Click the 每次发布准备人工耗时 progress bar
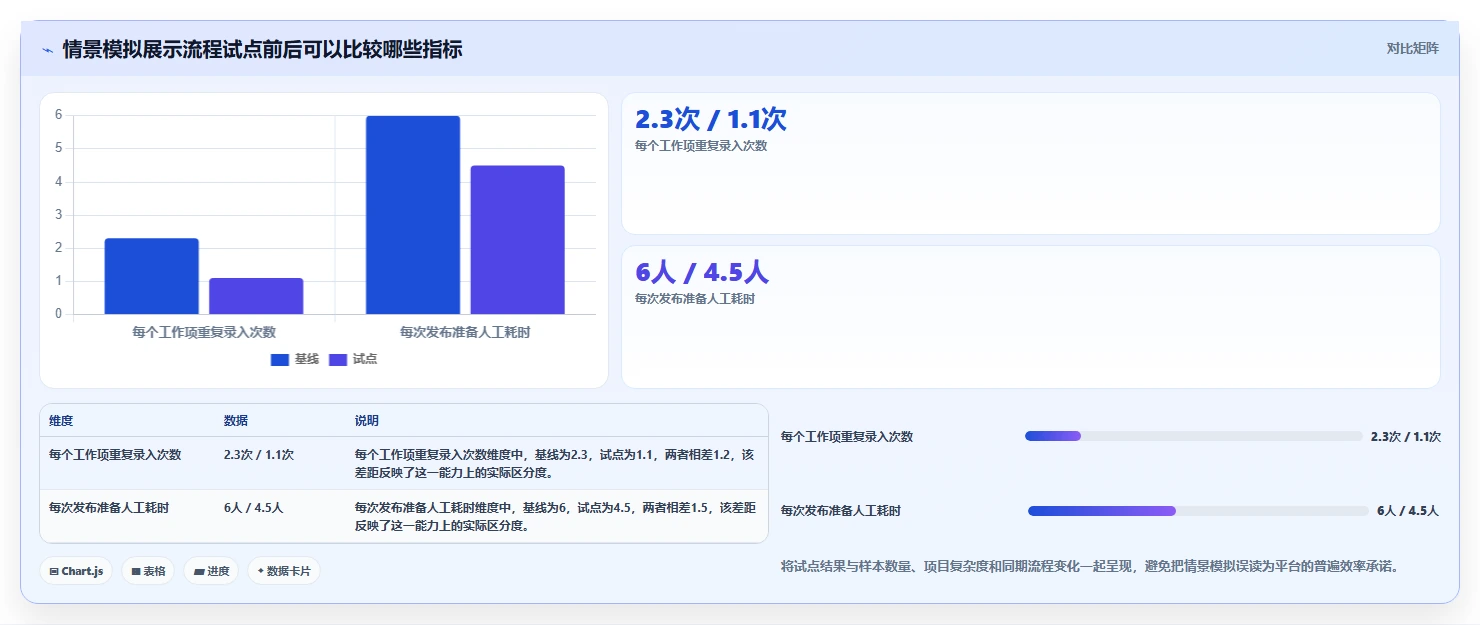 (x=1198, y=511)
